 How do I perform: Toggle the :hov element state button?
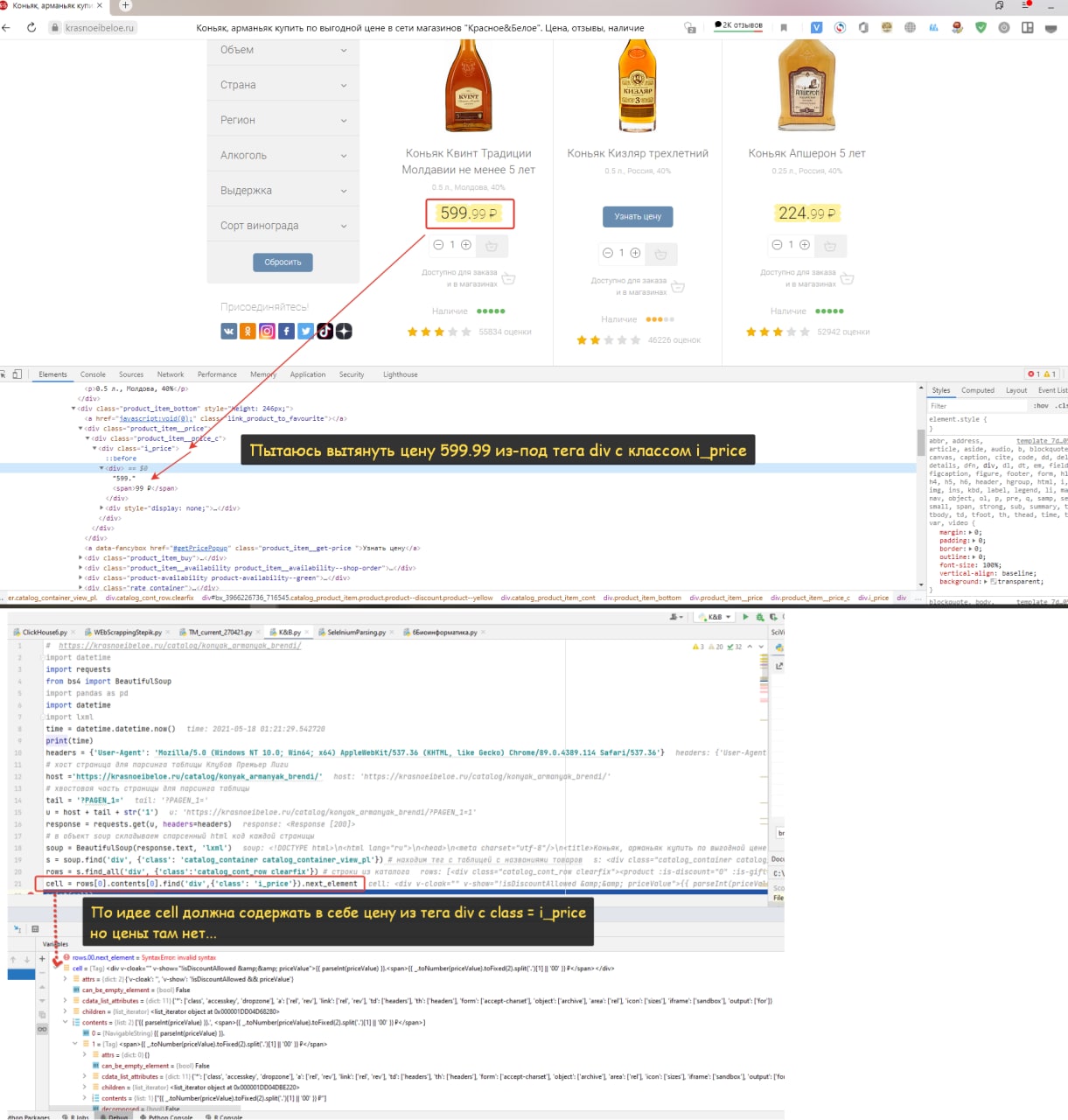[x=1041, y=406]
